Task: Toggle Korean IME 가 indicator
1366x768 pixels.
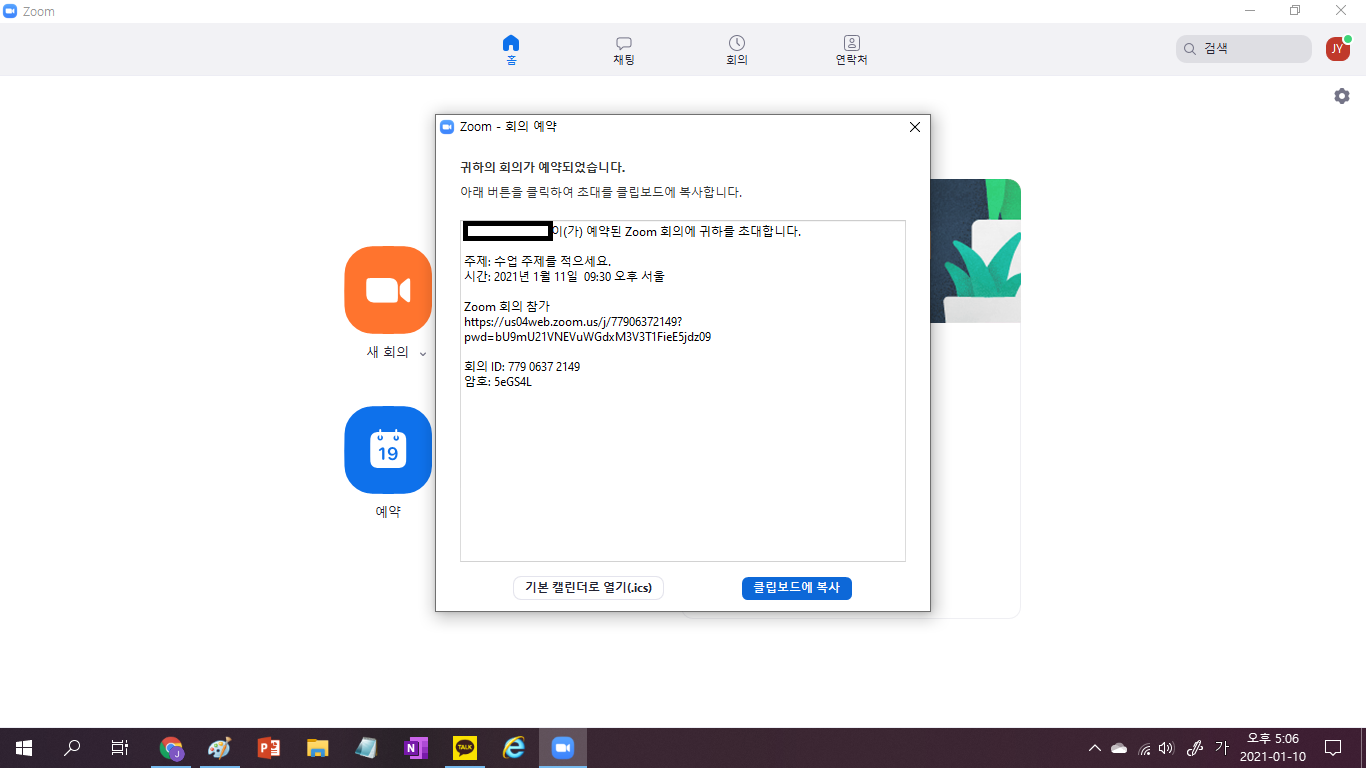Action: tap(1221, 747)
